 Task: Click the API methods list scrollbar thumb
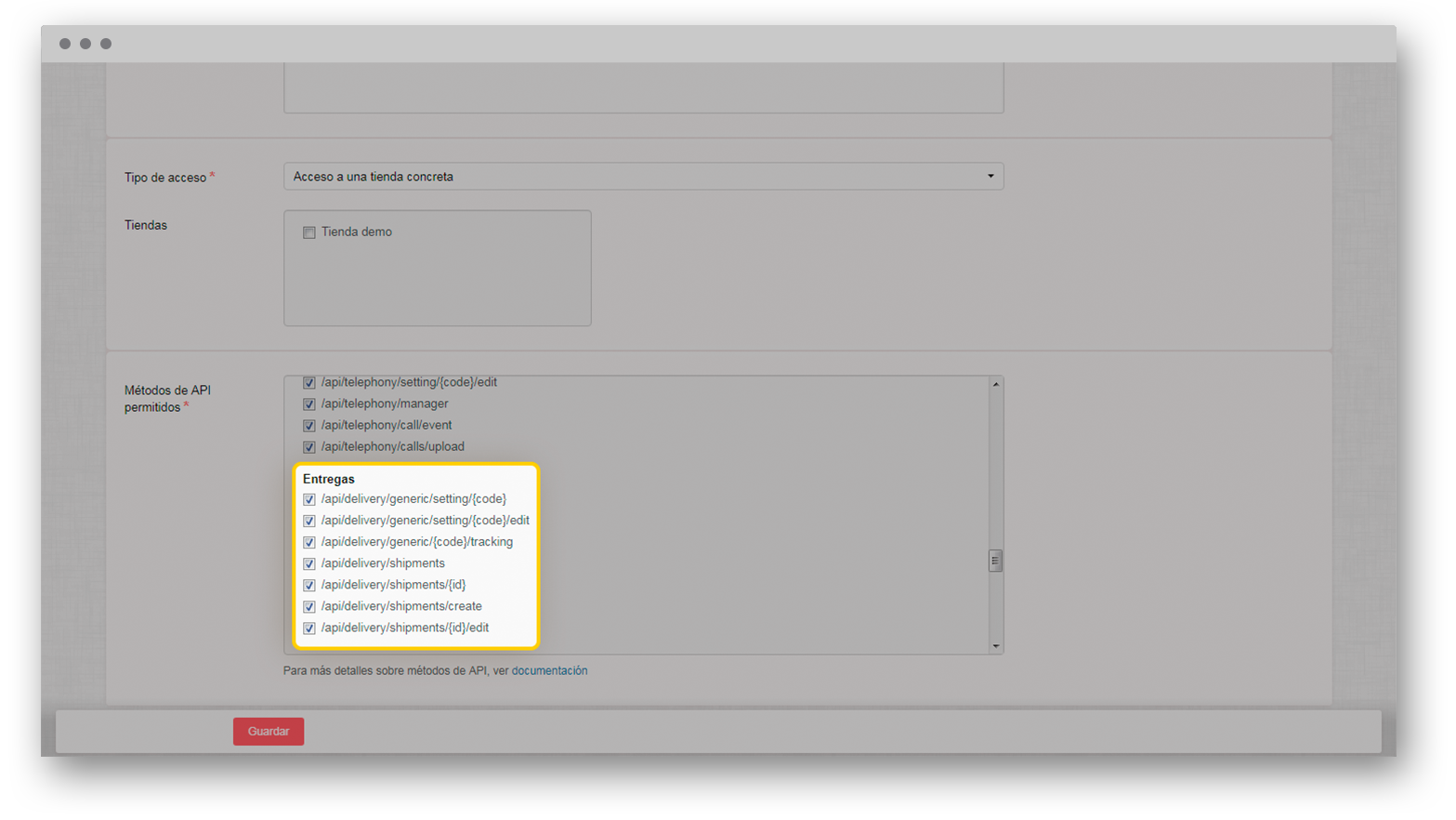click(x=995, y=561)
